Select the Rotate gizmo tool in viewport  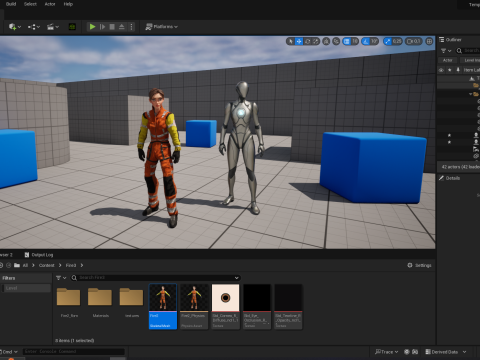(307, 41)
